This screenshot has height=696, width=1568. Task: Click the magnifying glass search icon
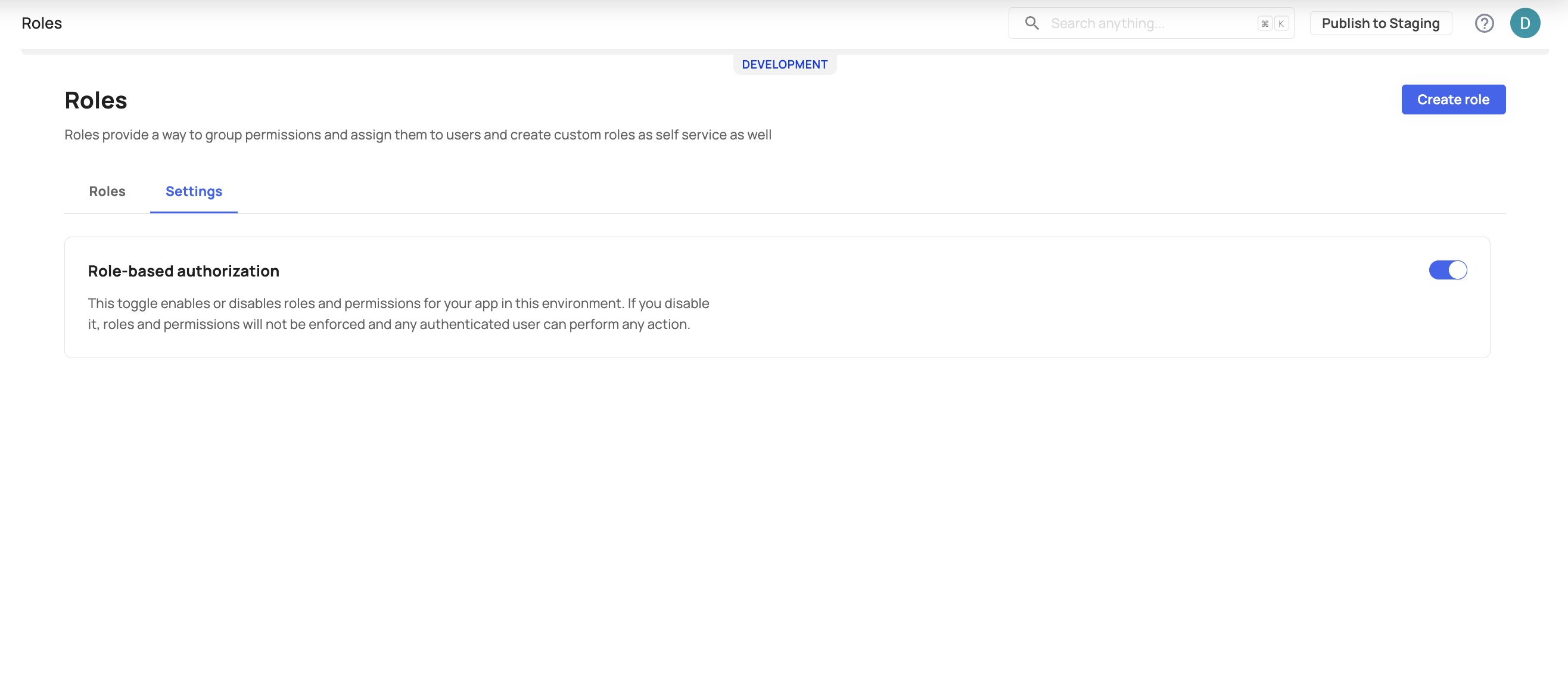point(1032,23)
